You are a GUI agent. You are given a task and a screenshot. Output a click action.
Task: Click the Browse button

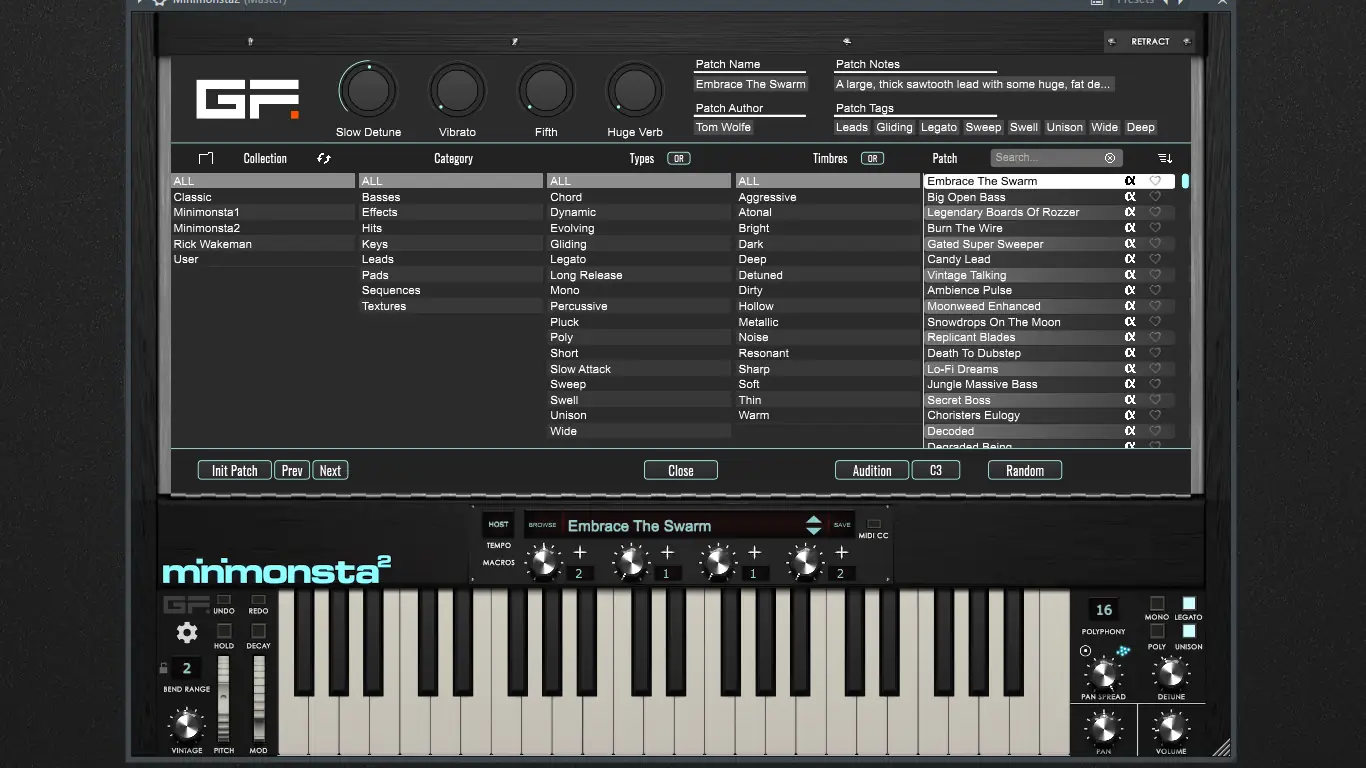[542, 525]
